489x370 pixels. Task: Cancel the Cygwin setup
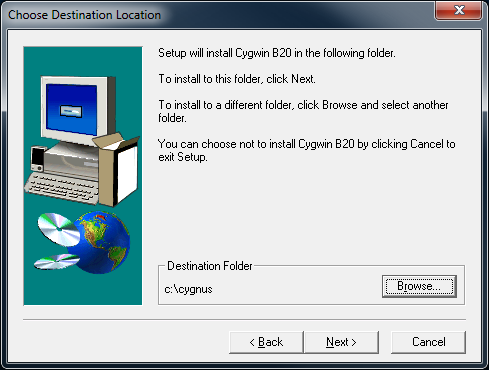point(428,342)
